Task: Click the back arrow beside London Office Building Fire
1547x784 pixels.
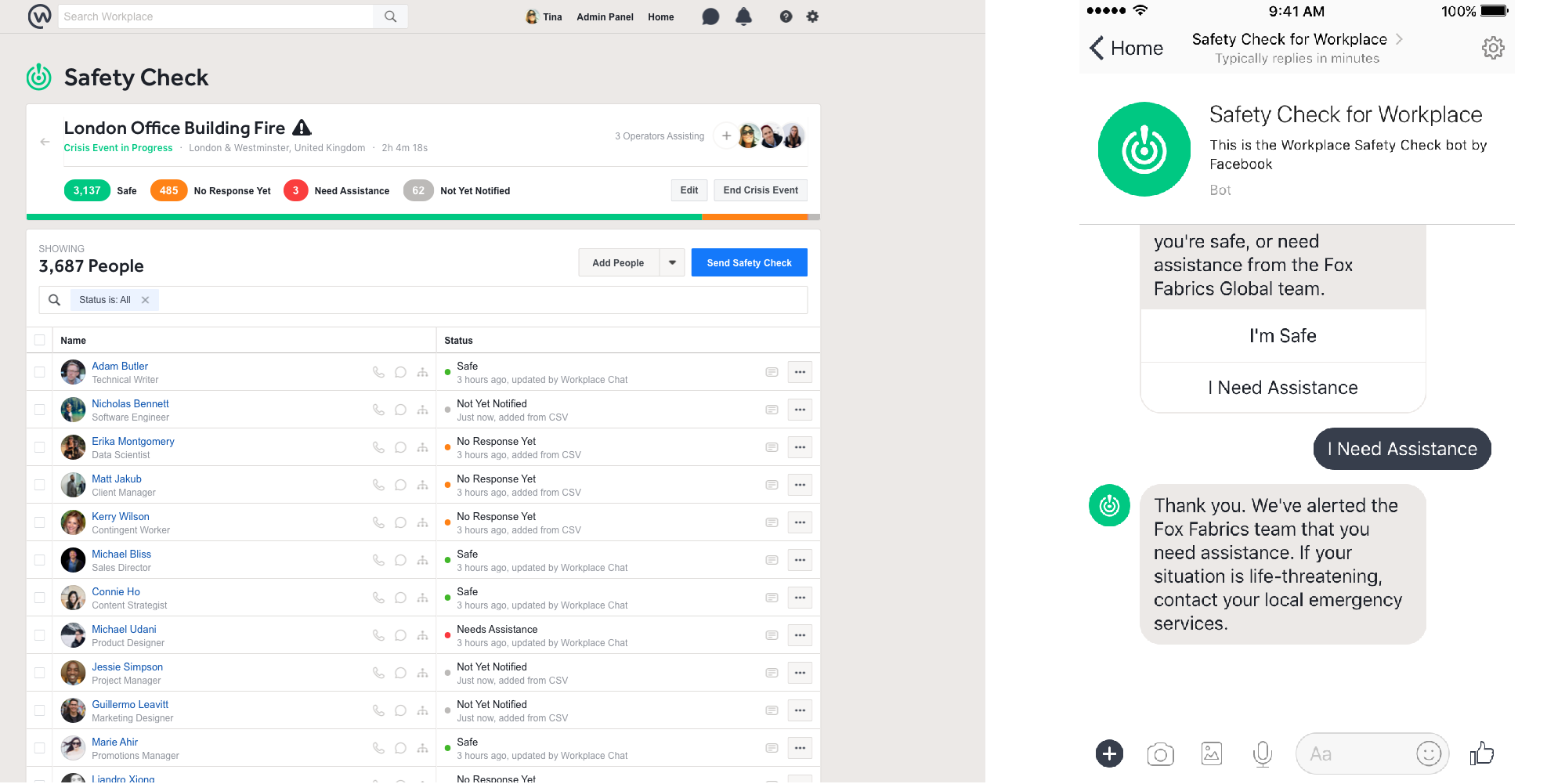Action: 45,142
